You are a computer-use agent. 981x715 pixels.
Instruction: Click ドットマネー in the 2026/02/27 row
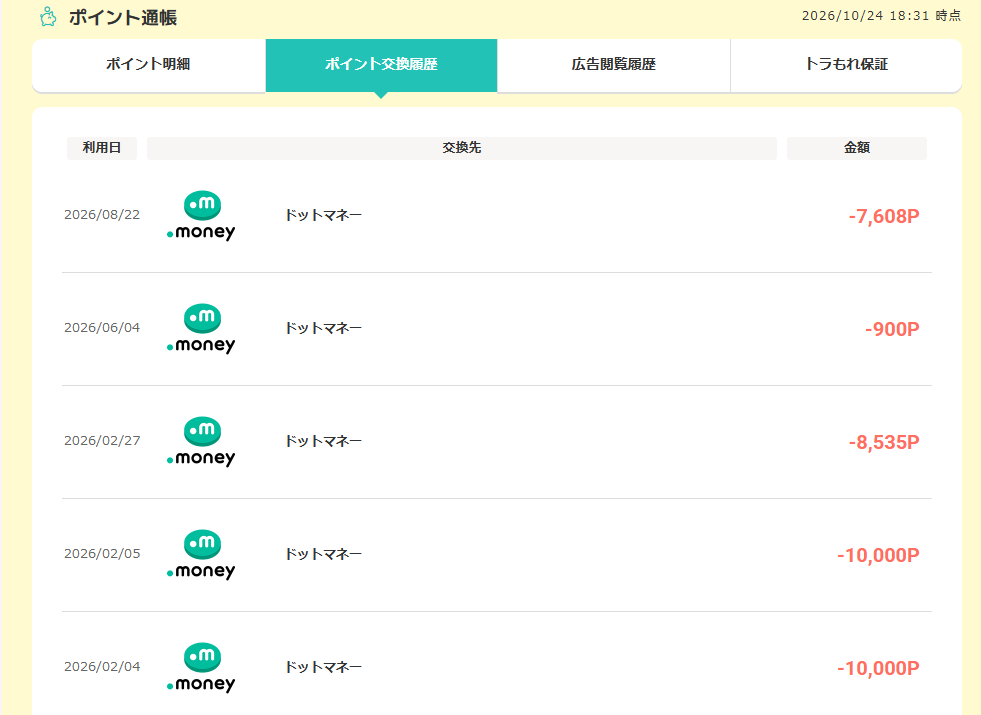[x=323, y=442]
